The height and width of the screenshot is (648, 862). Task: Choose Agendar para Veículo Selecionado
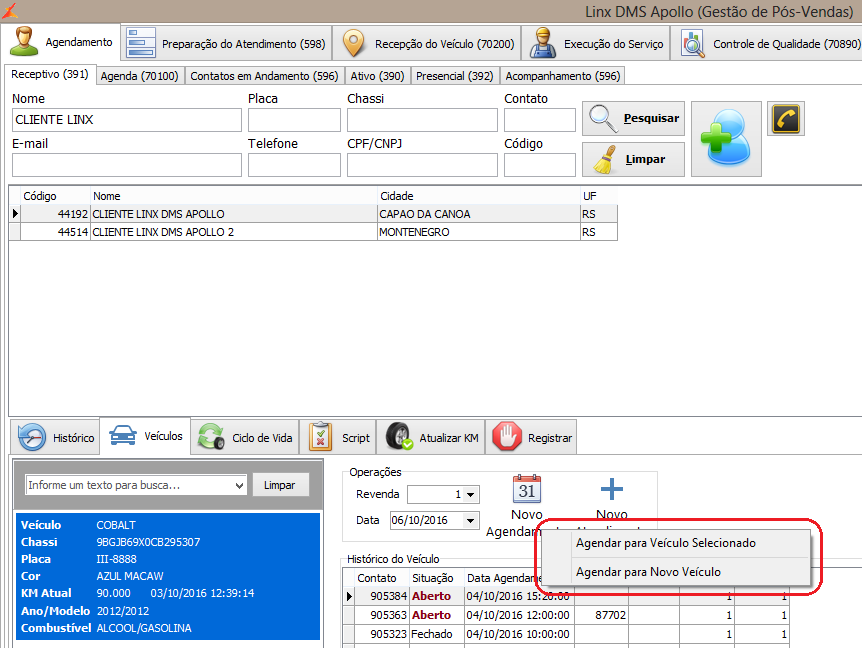point(675,543)
